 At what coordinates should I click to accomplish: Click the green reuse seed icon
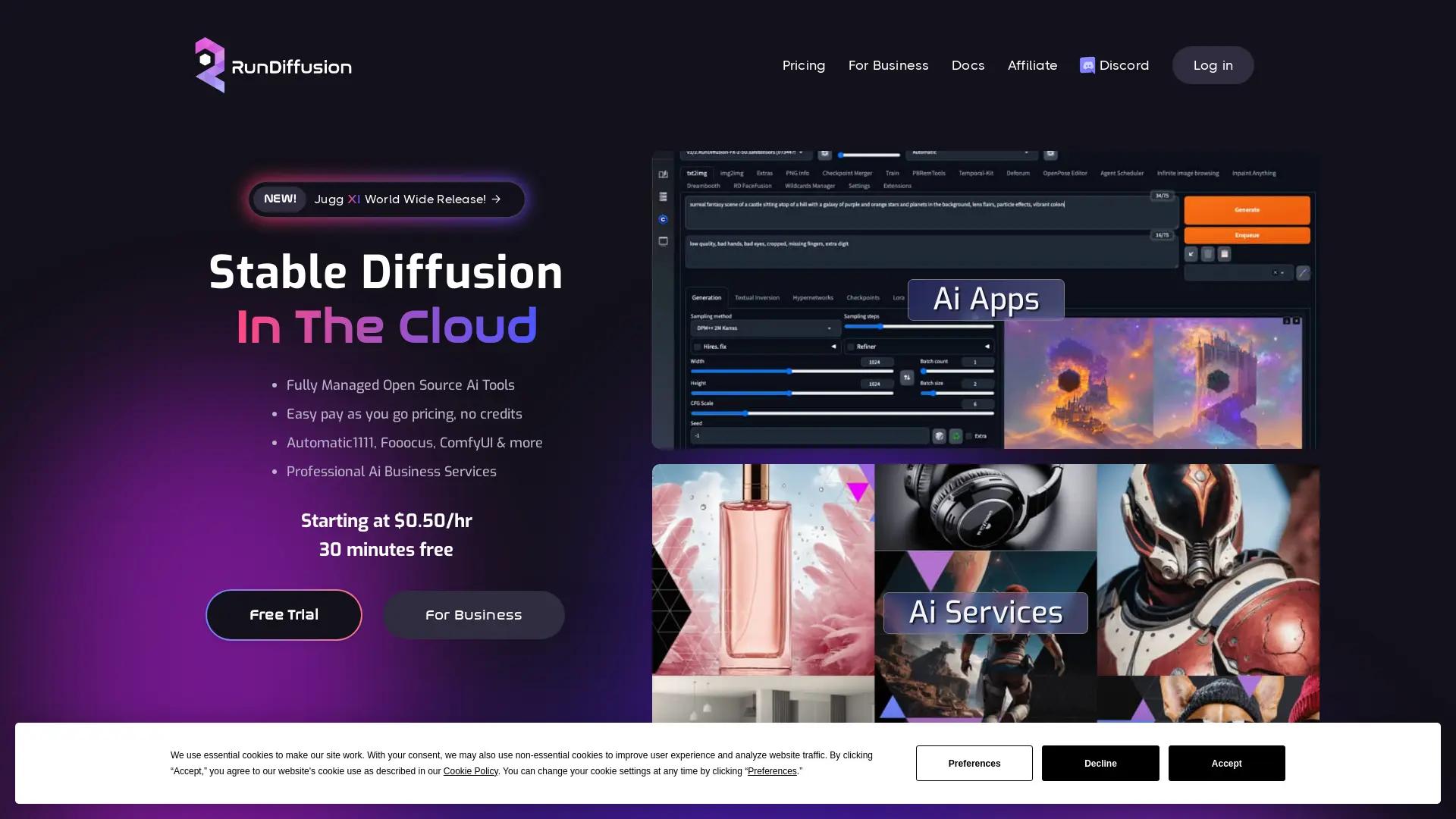click(x=956, y=437)
